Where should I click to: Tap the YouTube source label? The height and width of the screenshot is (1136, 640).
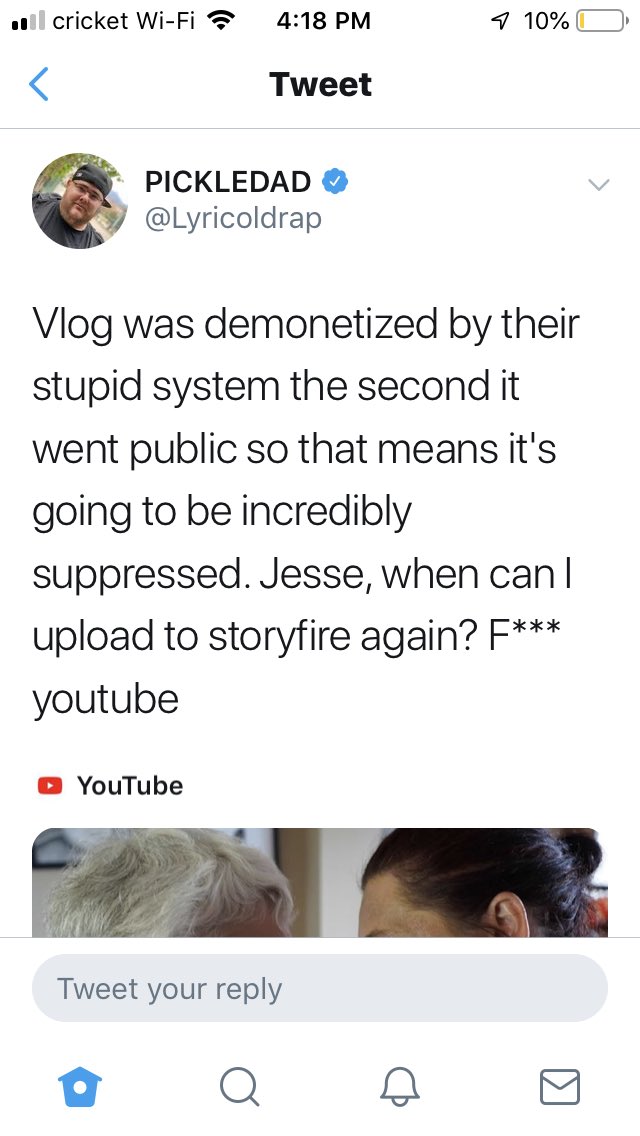130,785
